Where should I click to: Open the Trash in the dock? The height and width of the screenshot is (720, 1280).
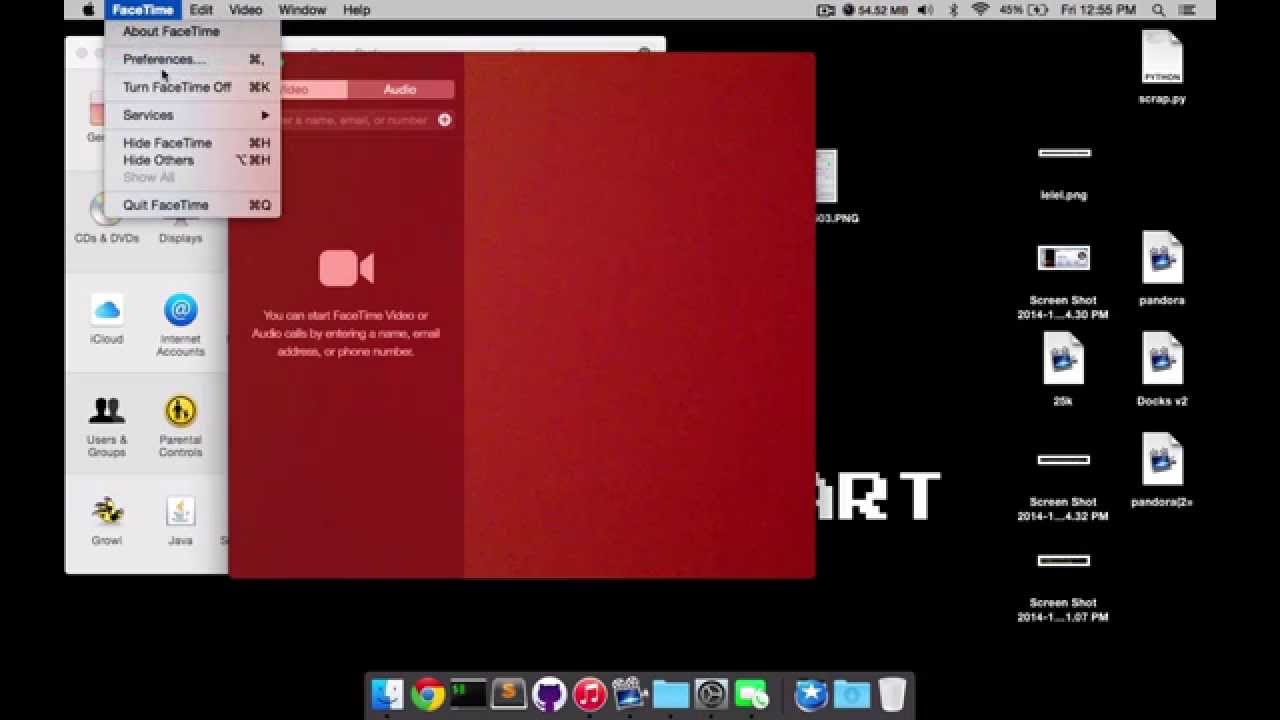pos(892,694)
